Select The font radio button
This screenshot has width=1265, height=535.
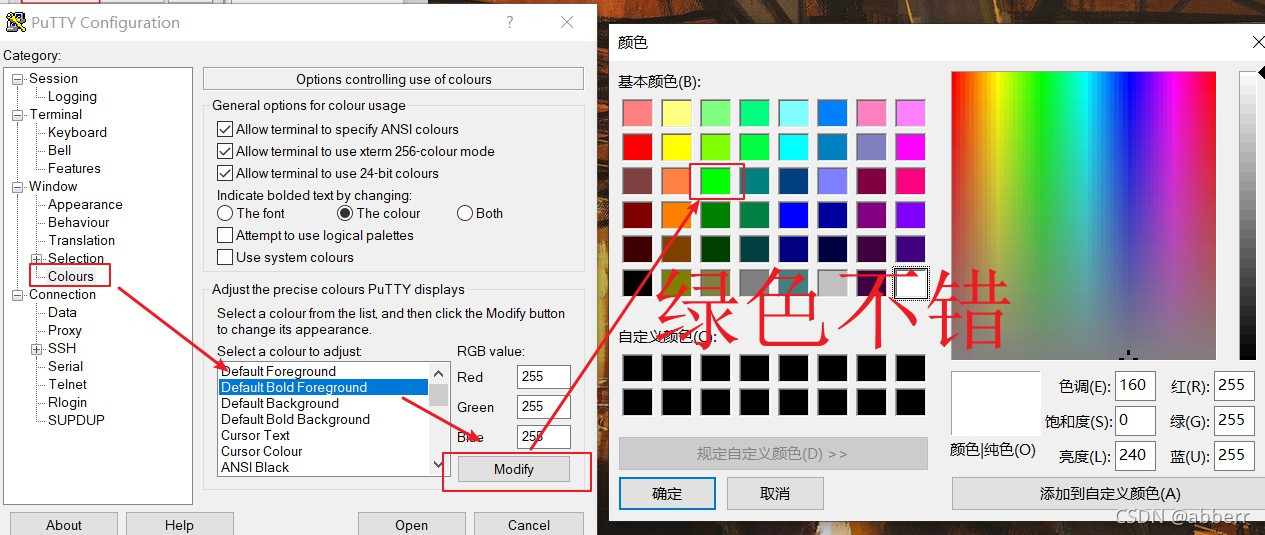[225, 214]
